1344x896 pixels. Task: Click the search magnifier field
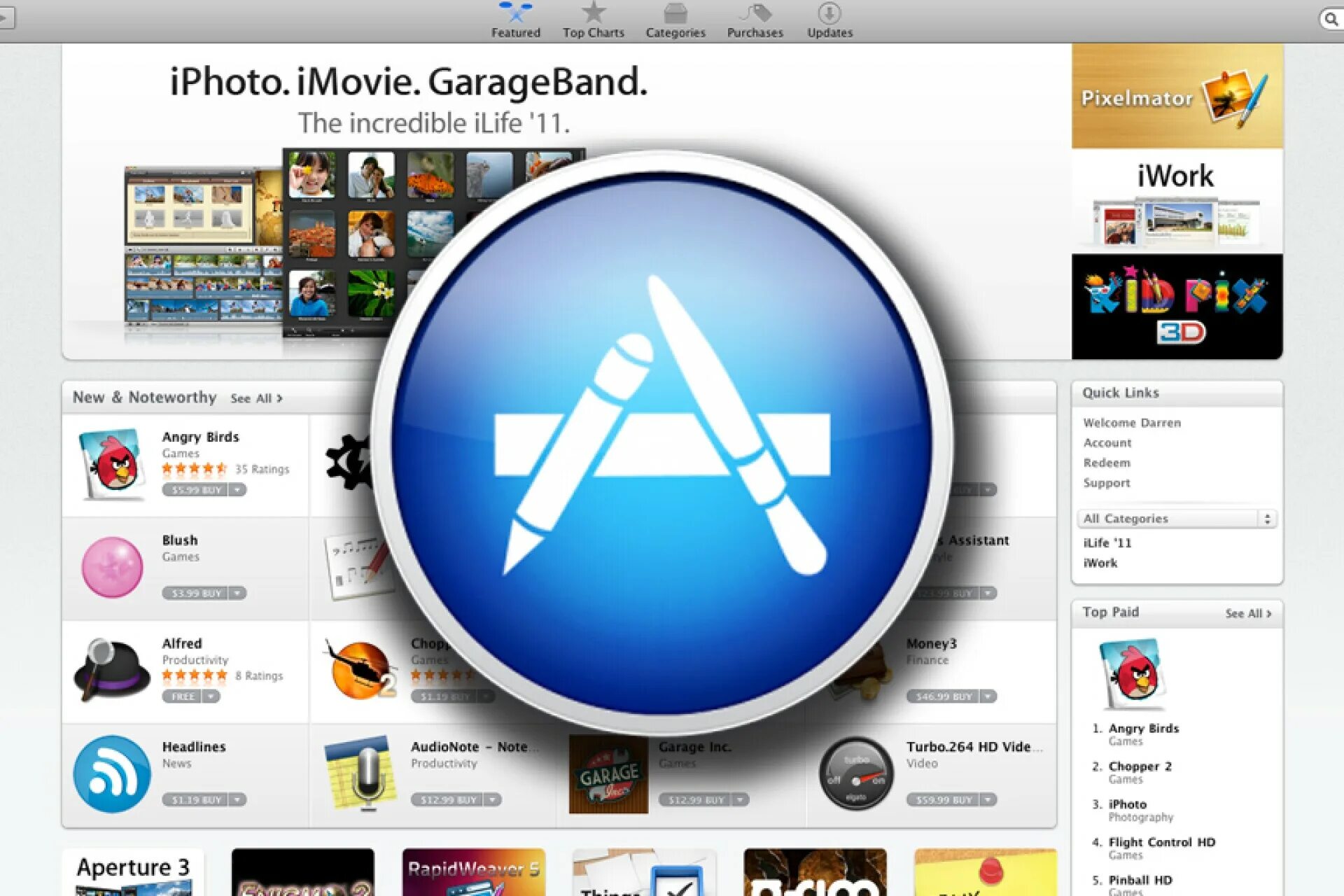[x=1331, y=20]
